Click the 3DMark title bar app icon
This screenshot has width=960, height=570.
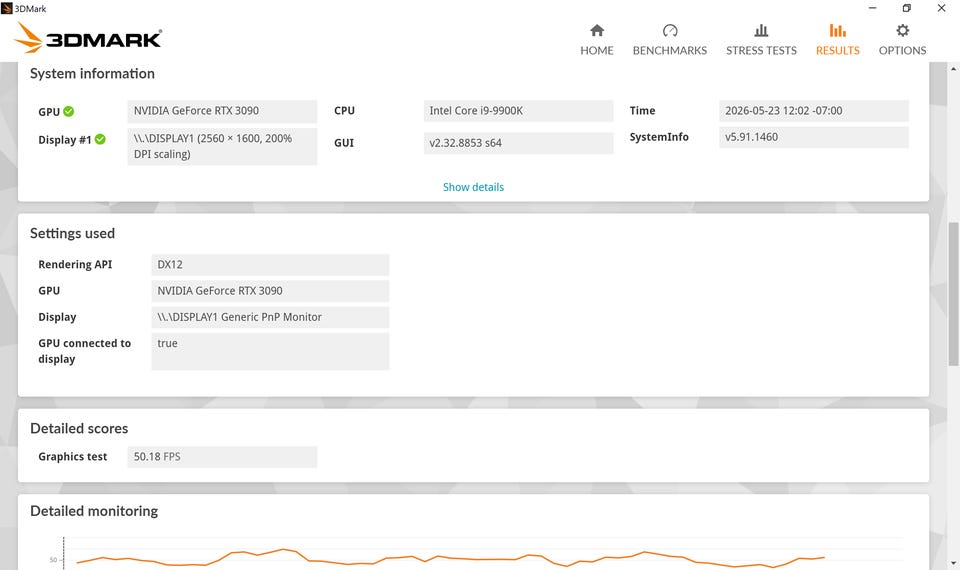point(7,8)
